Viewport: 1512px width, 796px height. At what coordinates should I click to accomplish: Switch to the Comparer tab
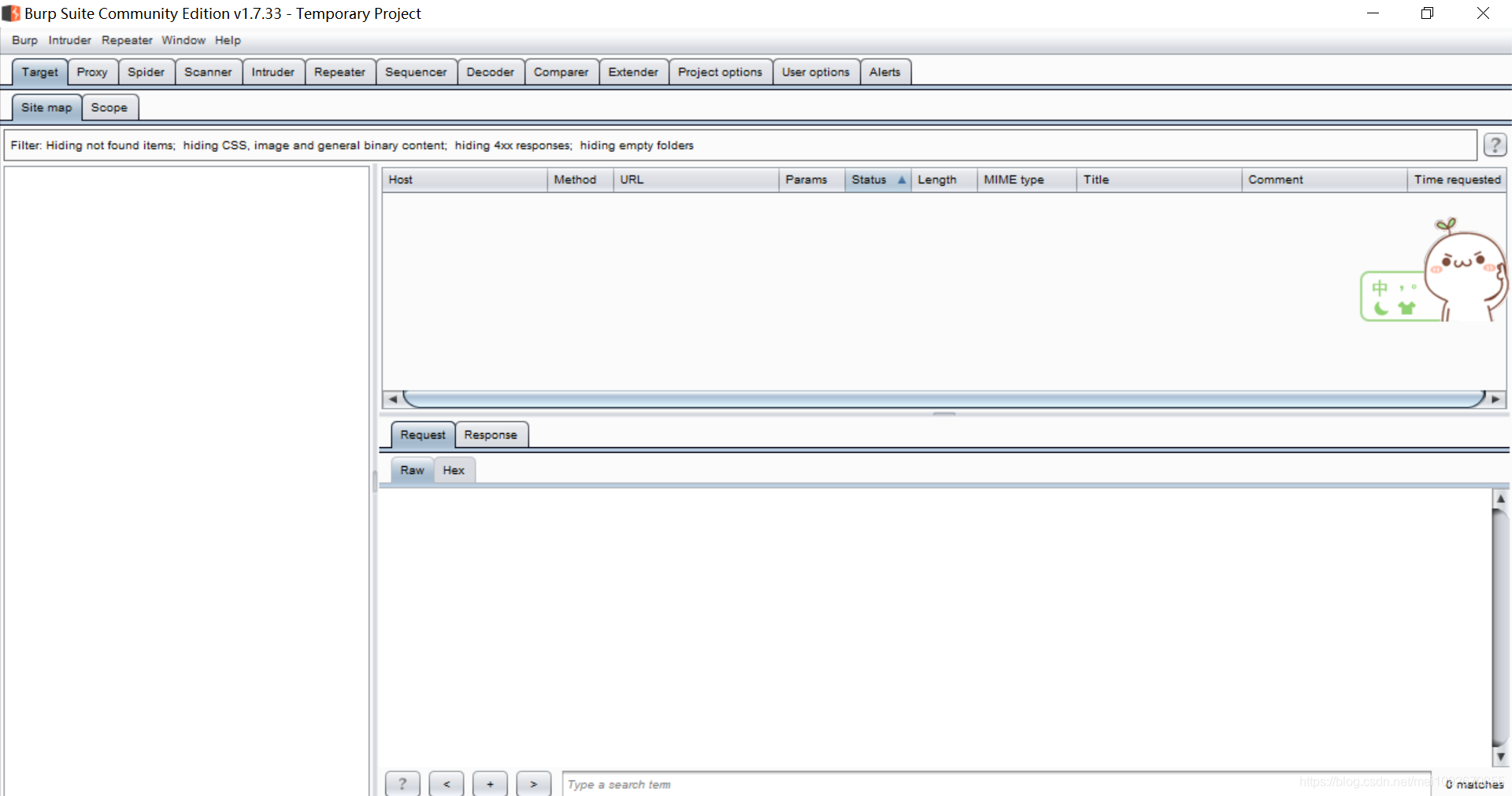[561, 72]
